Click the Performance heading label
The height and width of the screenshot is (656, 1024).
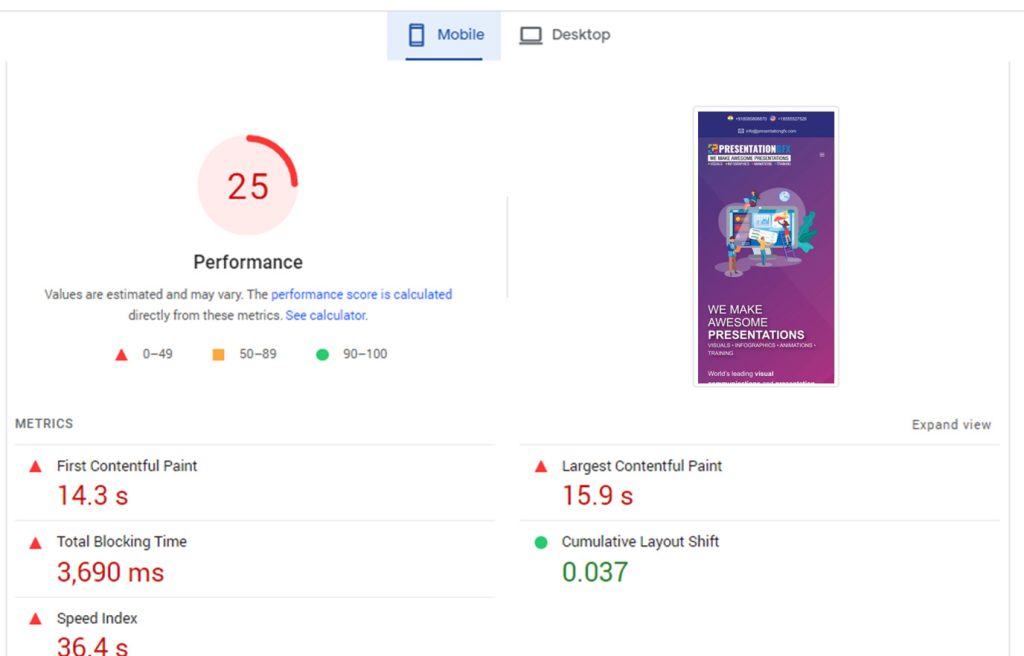(248, 262)
